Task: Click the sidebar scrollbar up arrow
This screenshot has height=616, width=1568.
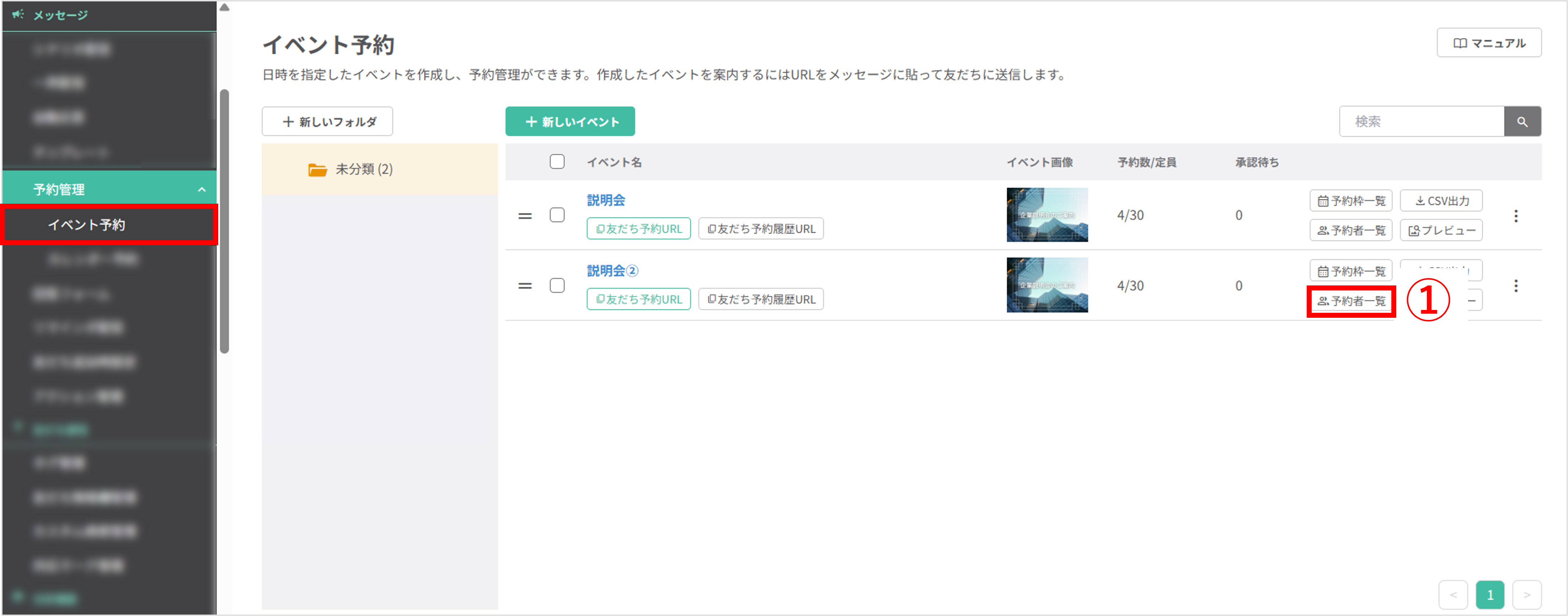Action: [225, 8]
